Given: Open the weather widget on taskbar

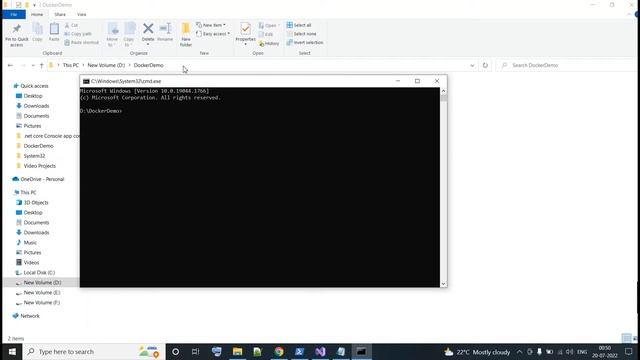Looking at the screenshot, I should point(477,351).
